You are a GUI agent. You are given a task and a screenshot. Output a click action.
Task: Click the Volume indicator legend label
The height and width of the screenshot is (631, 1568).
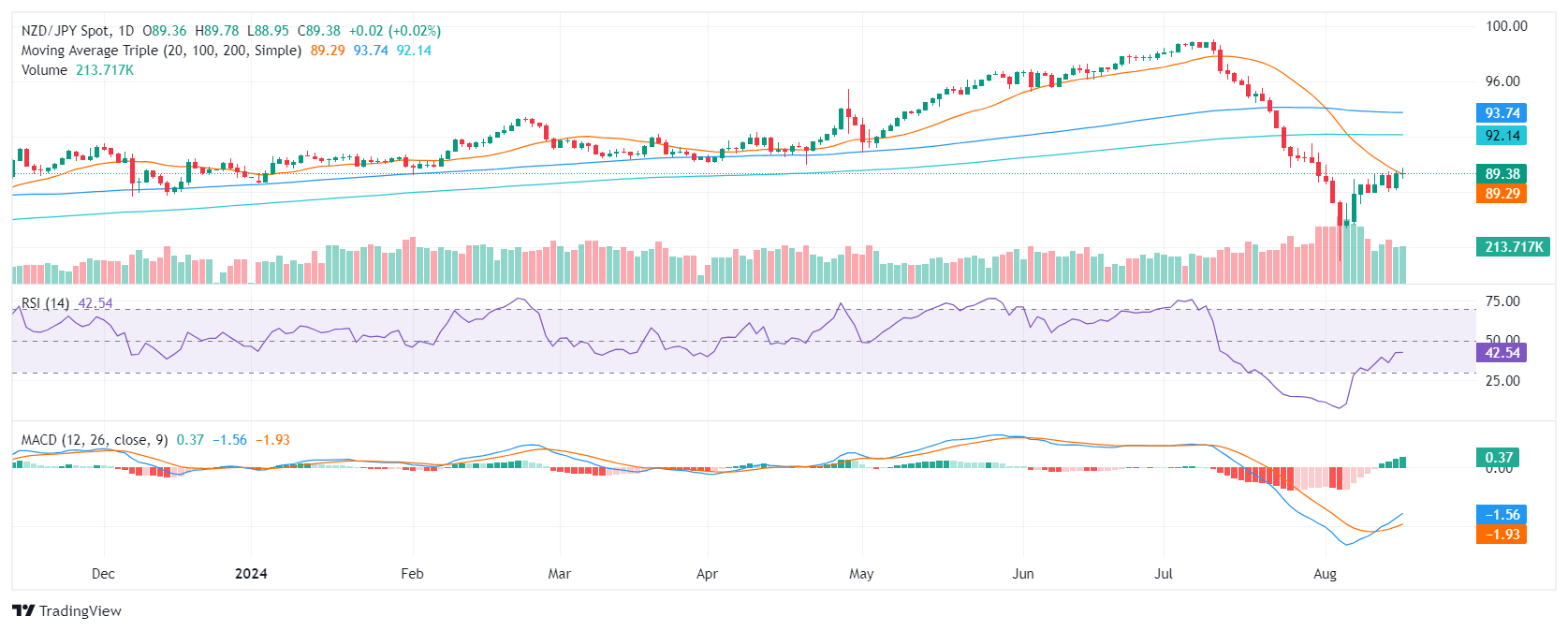coord(44,70)
